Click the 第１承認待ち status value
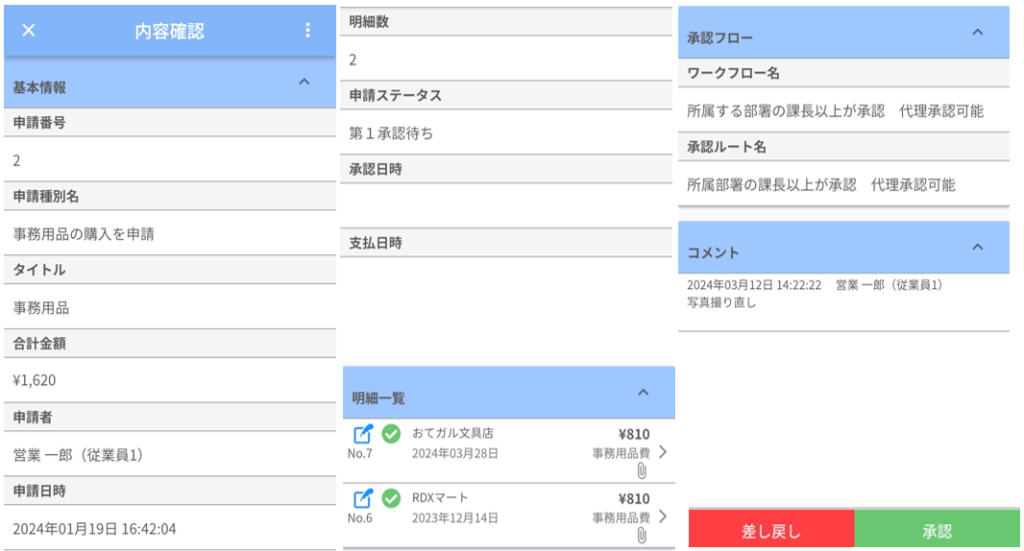 click(391, 133)
